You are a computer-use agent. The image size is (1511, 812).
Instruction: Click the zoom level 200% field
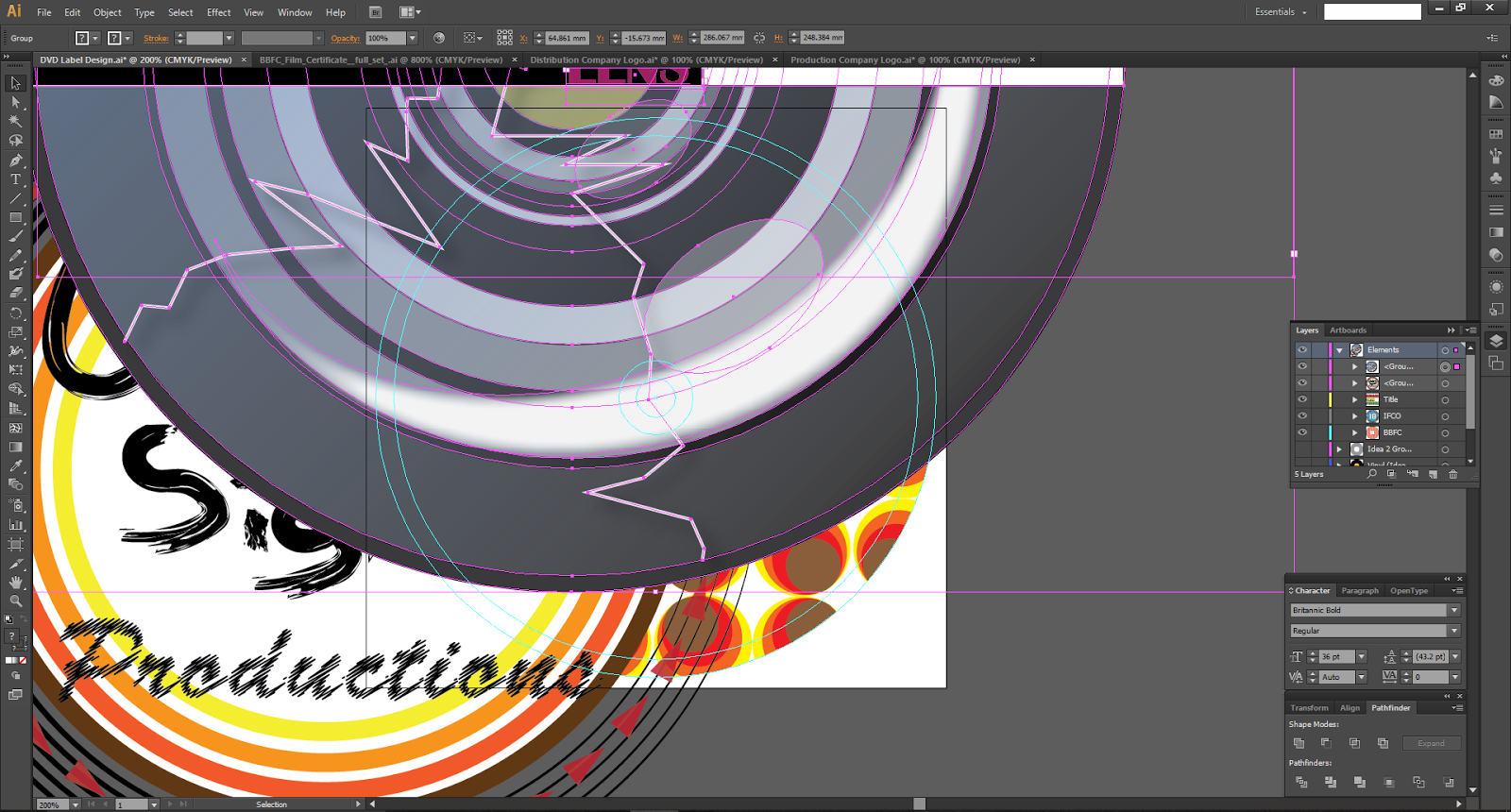[52, 804]
